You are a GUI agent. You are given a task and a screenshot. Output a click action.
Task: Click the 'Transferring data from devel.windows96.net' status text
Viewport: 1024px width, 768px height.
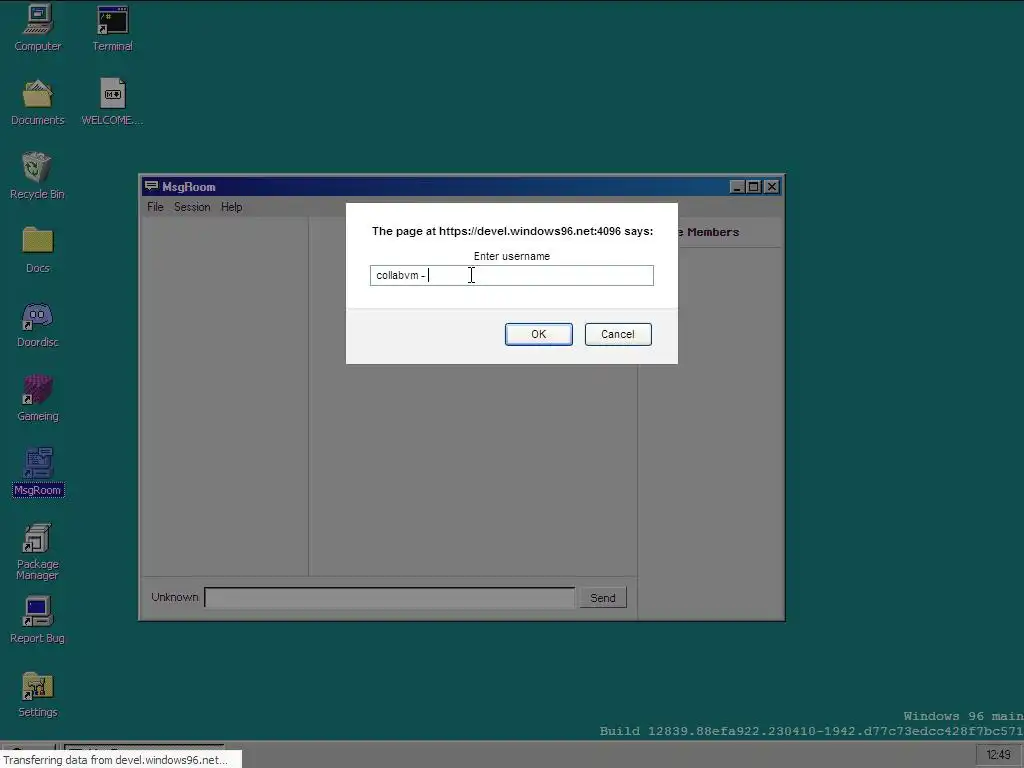pos(115,760)
